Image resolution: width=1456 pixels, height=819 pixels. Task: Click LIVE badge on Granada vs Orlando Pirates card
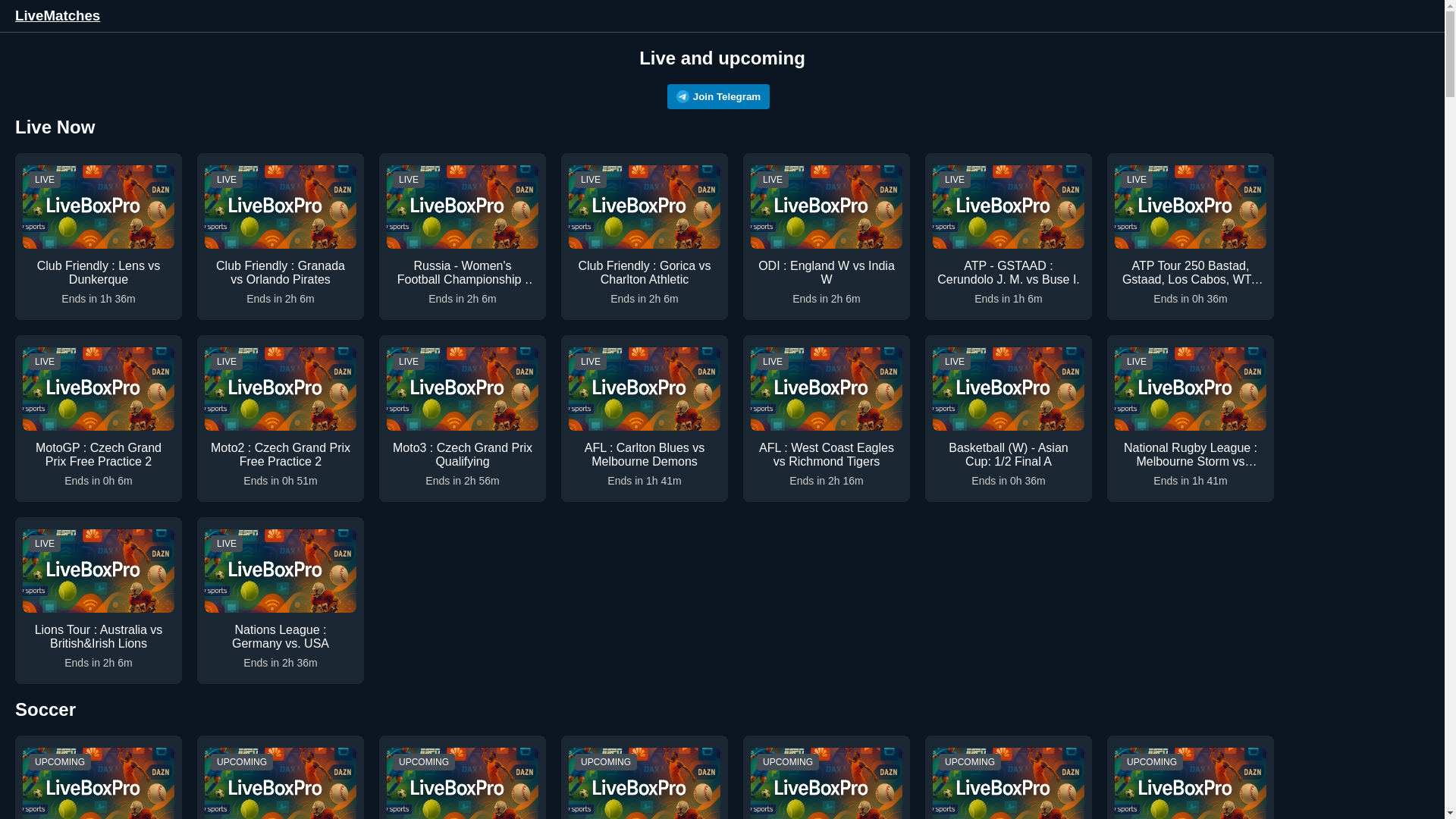click(x=227, y=180)
